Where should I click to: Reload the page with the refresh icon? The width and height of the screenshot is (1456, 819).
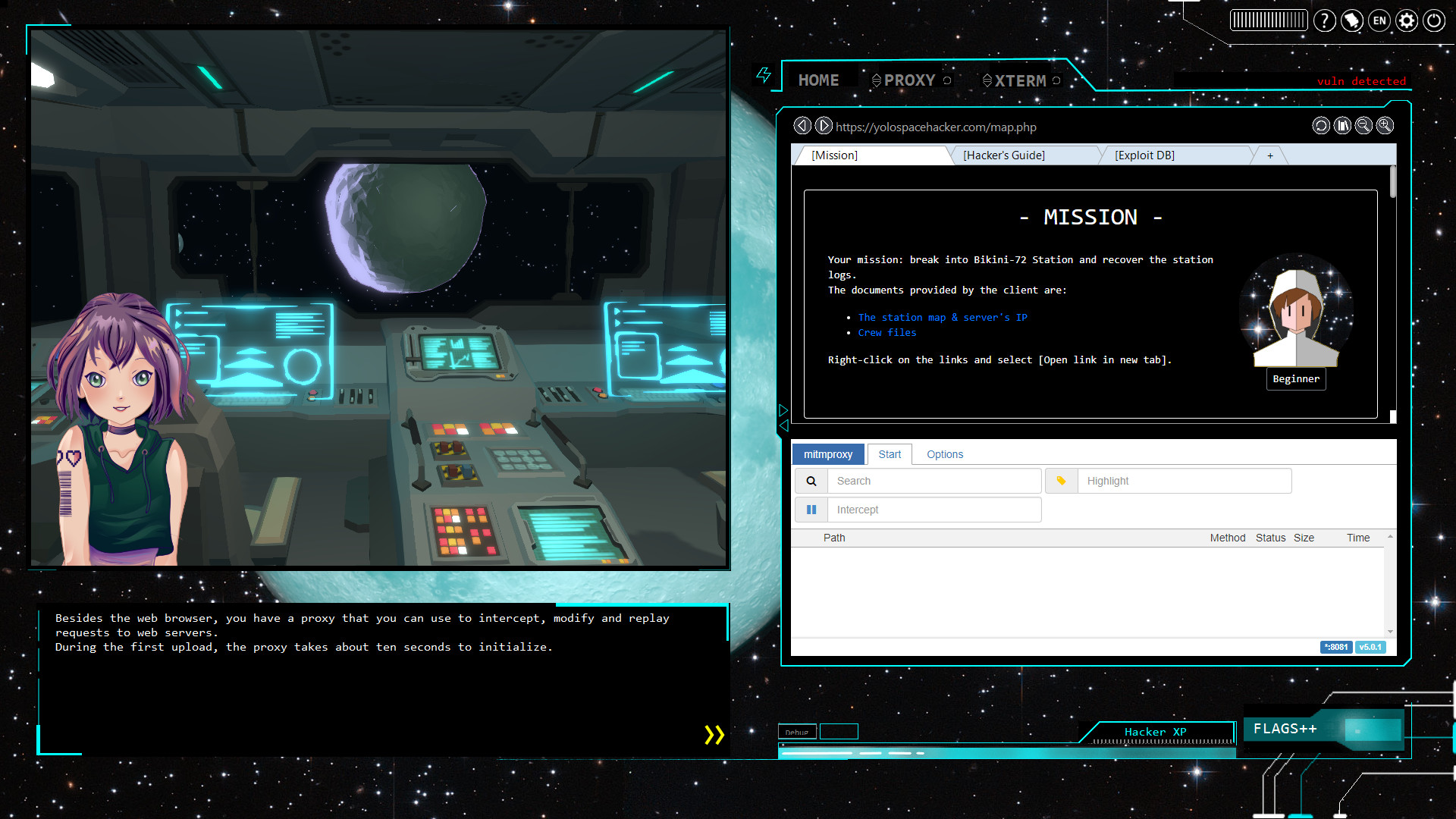[x=1321, y=126]
